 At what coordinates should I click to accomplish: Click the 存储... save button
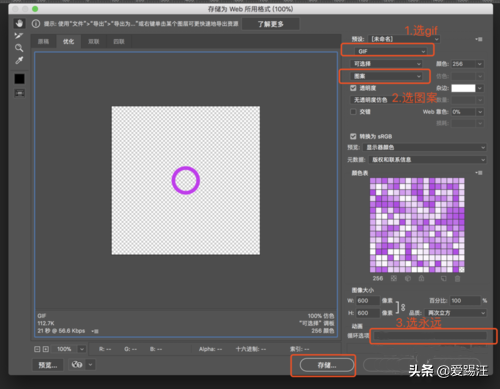tap(326, 365)
